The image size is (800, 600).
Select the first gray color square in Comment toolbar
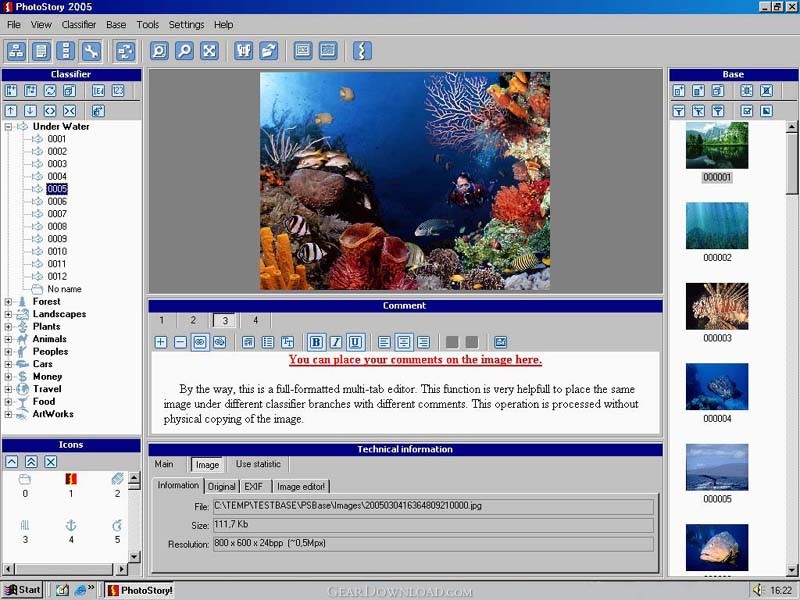click(452, 342)
